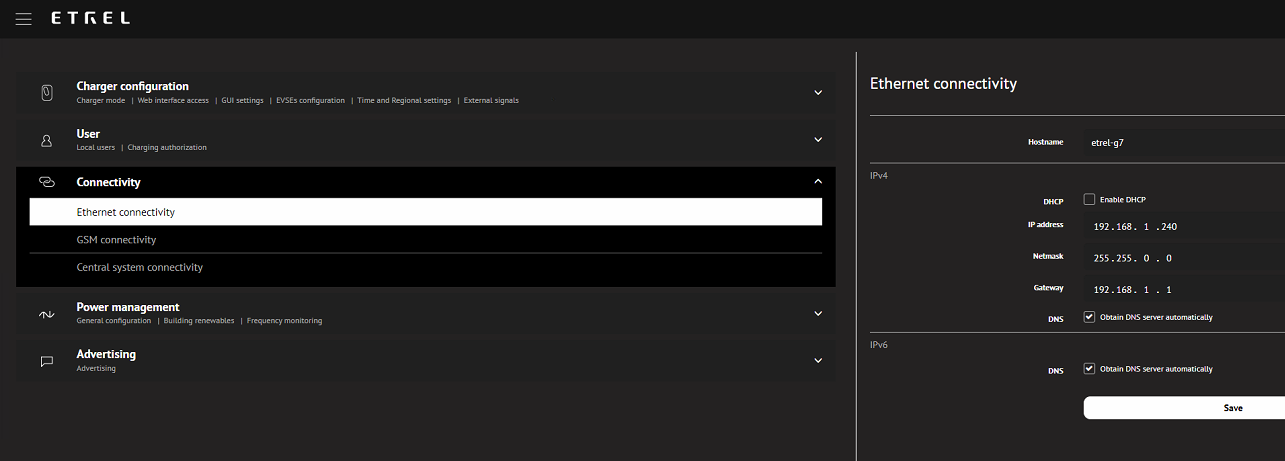This screenshot has width=1285, height=461.
Task: Click the Charger configuration plug icon
Action: click(46, 93)
